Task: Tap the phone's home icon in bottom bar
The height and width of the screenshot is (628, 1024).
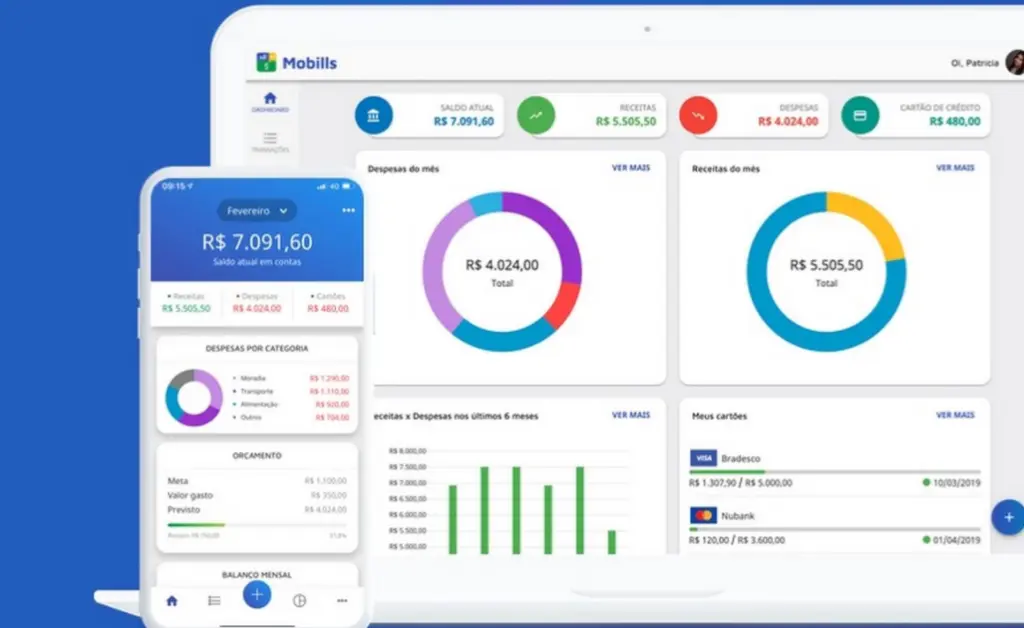Action: click(172, 601)
